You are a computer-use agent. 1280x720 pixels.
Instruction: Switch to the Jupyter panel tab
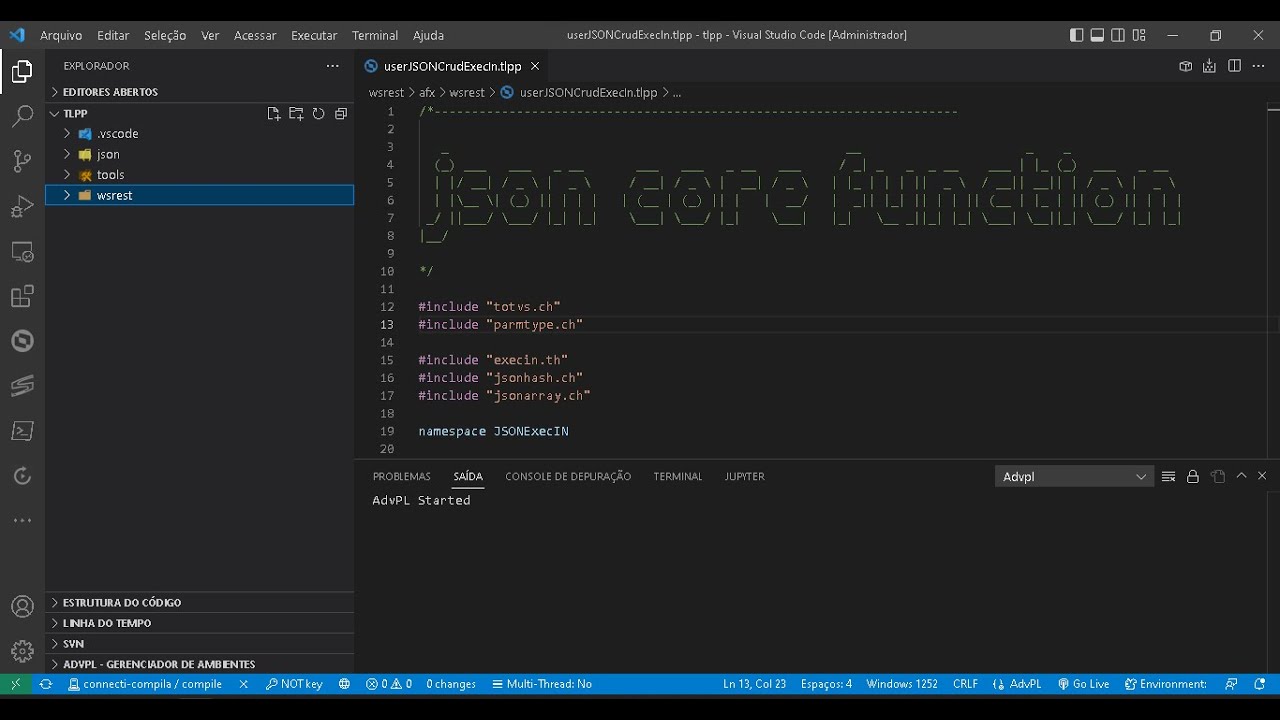tap(745, 477)
